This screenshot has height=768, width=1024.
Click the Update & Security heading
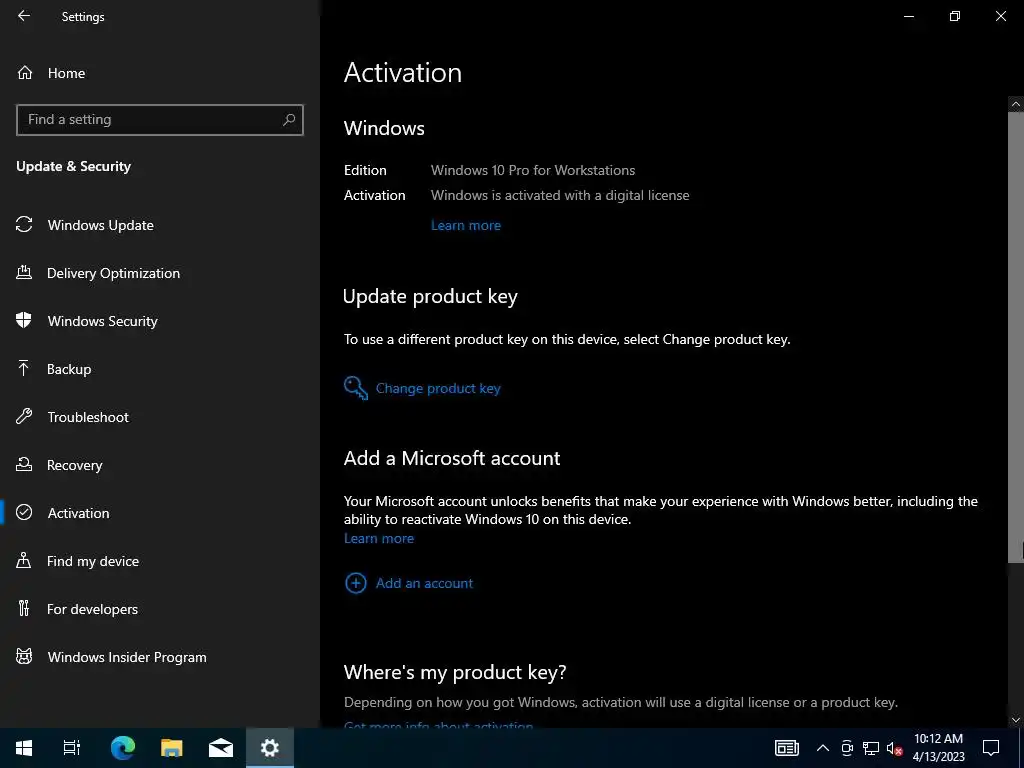click(74, 167)
